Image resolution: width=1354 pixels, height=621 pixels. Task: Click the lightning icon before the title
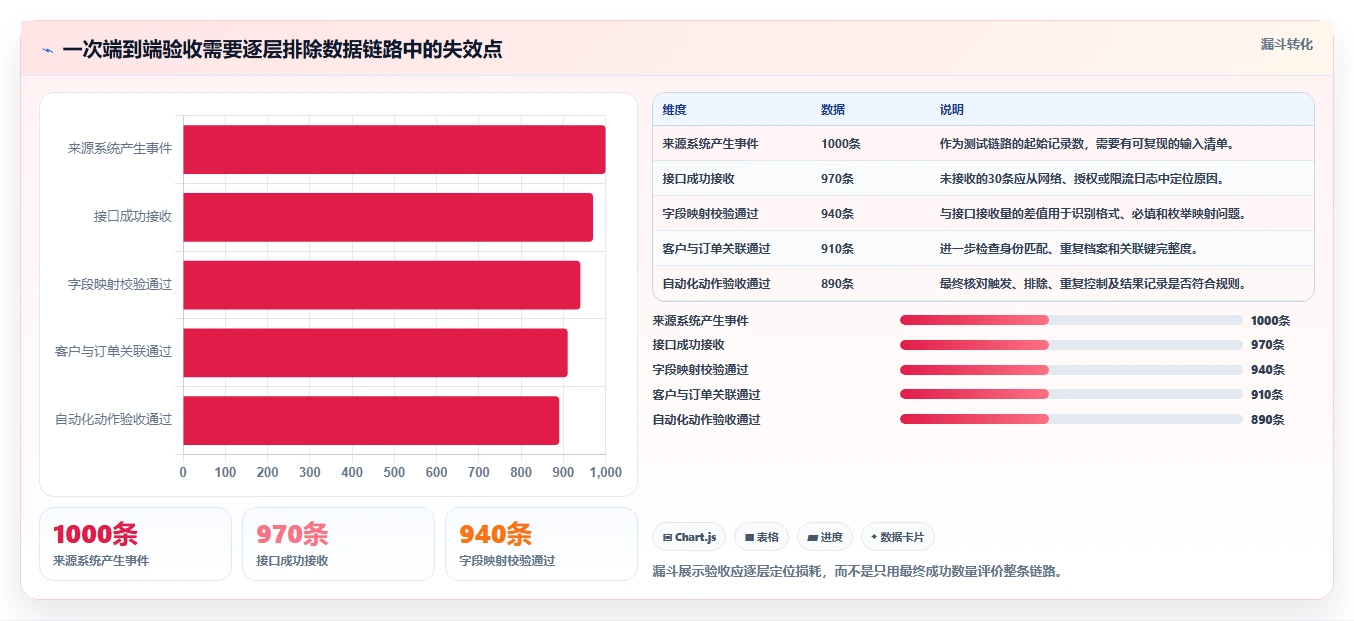point(47,50)
